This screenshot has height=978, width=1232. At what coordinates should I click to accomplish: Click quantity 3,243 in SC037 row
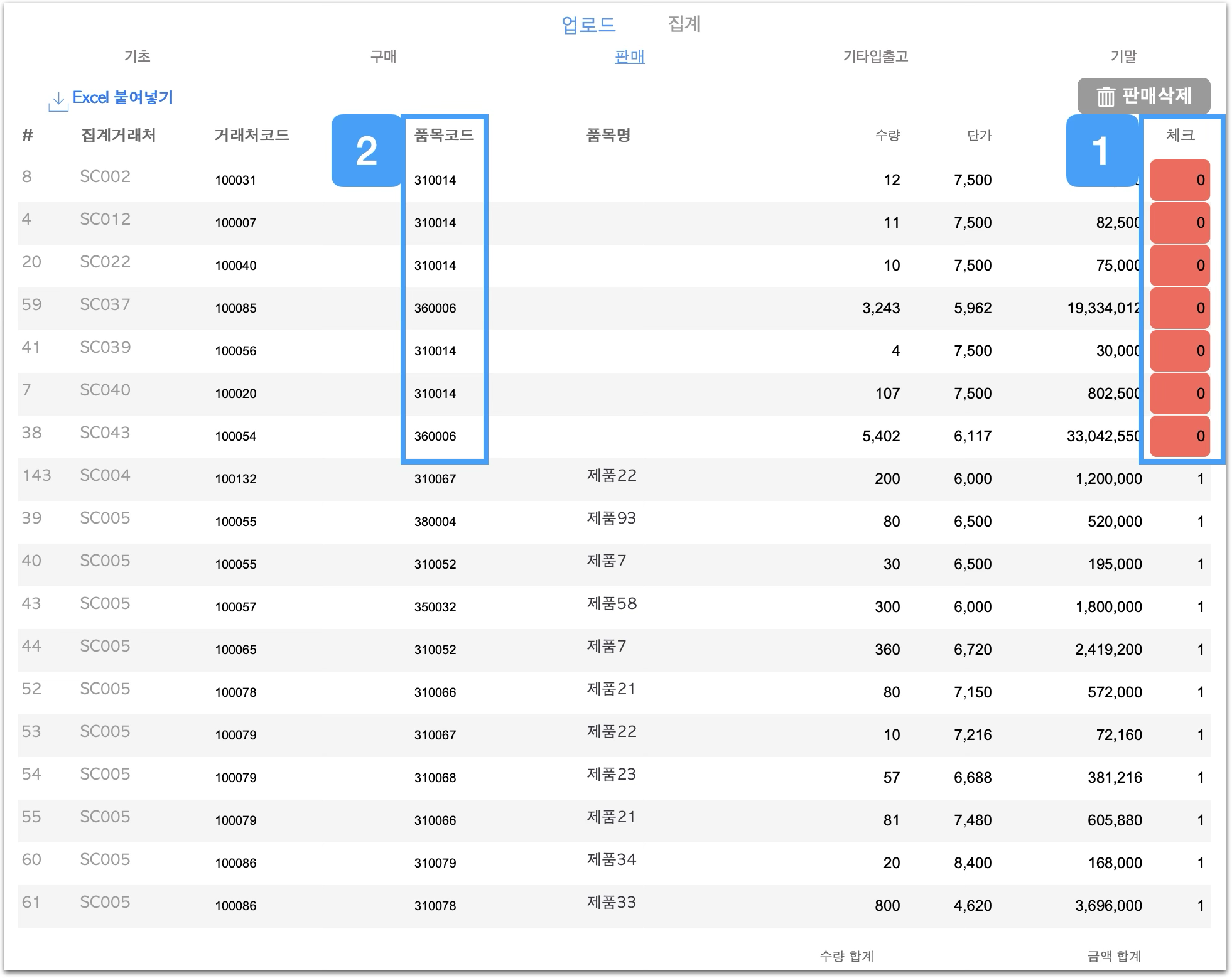pos(880,308)
